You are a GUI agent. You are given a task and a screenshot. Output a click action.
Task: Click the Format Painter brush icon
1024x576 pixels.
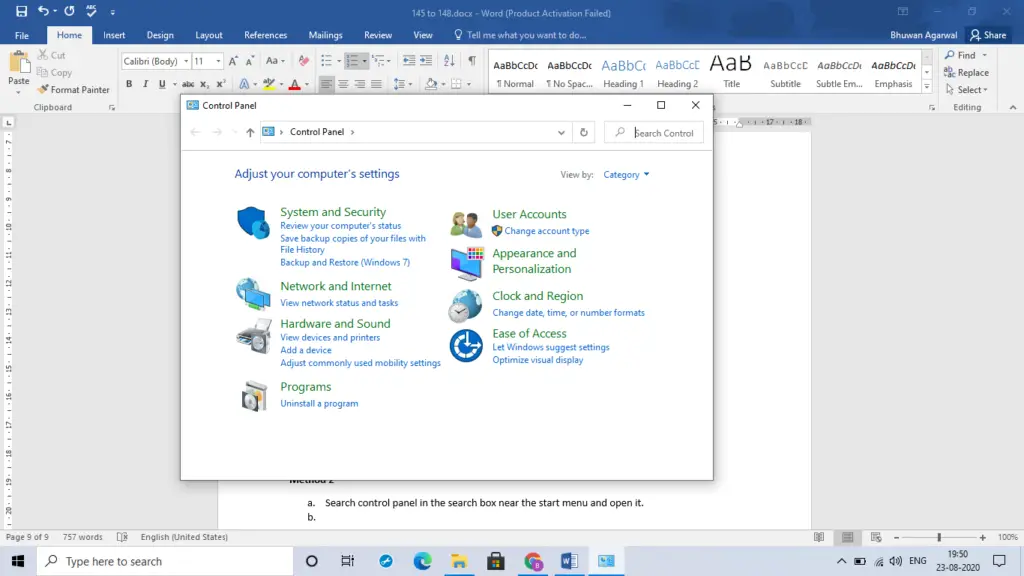[43, 89]
